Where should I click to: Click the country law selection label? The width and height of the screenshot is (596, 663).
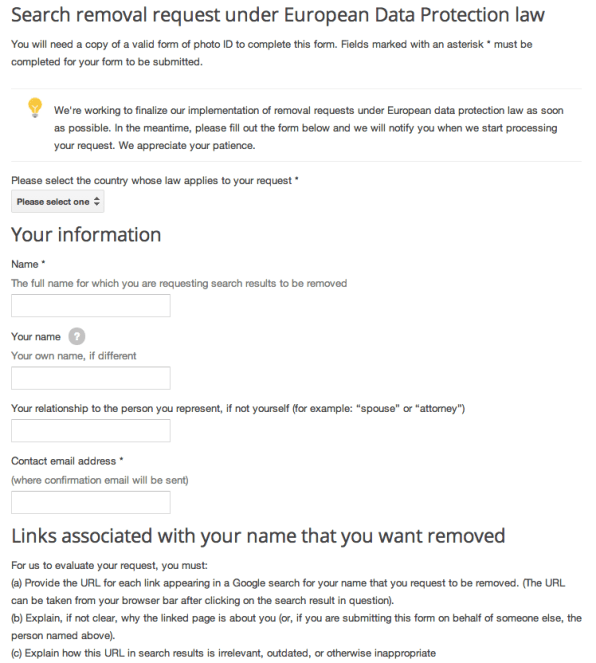pos(155,181)
